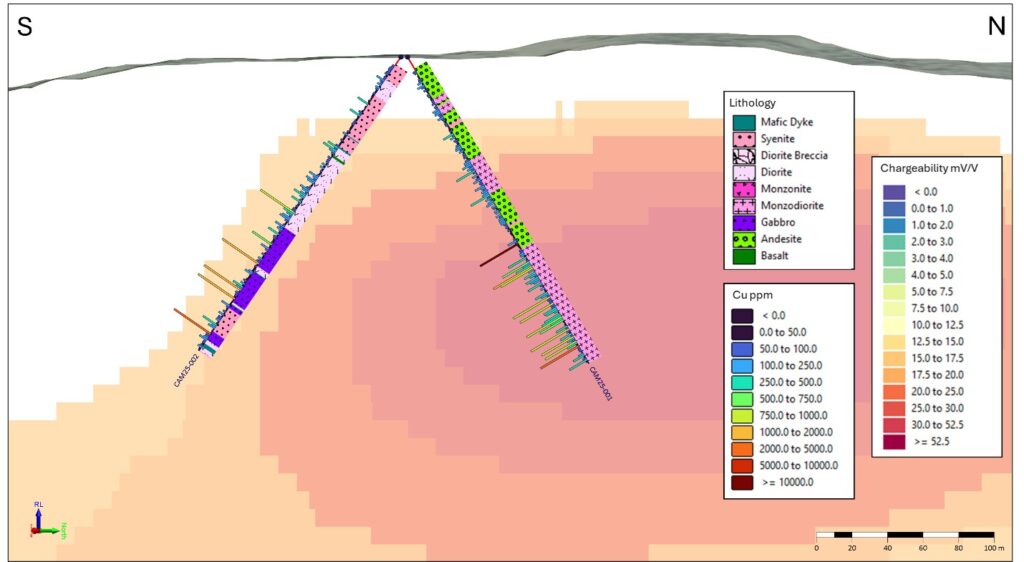Click the Diorite Breccia pattern icon

point(743,156)
